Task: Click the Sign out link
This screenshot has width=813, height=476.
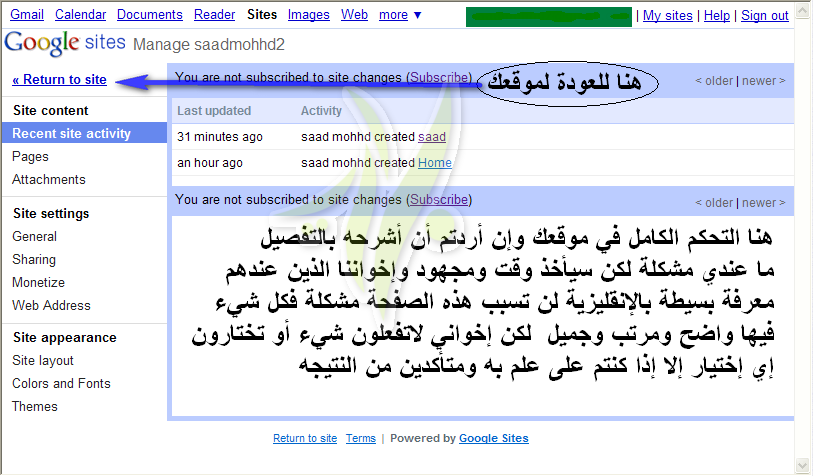Action: click(765, 16)
